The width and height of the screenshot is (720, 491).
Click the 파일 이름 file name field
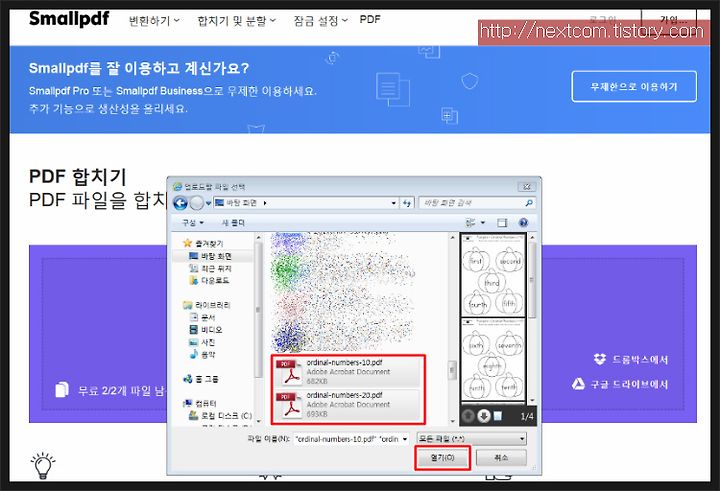pos(348,439)
